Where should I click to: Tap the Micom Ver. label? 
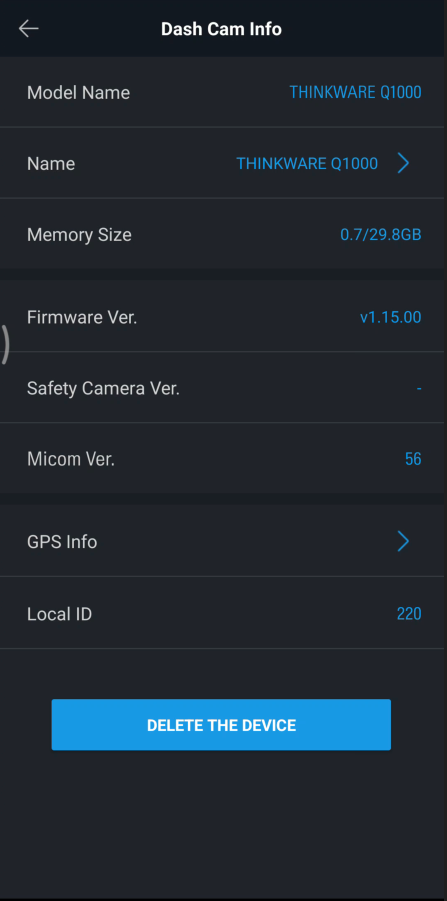[71, 459]
